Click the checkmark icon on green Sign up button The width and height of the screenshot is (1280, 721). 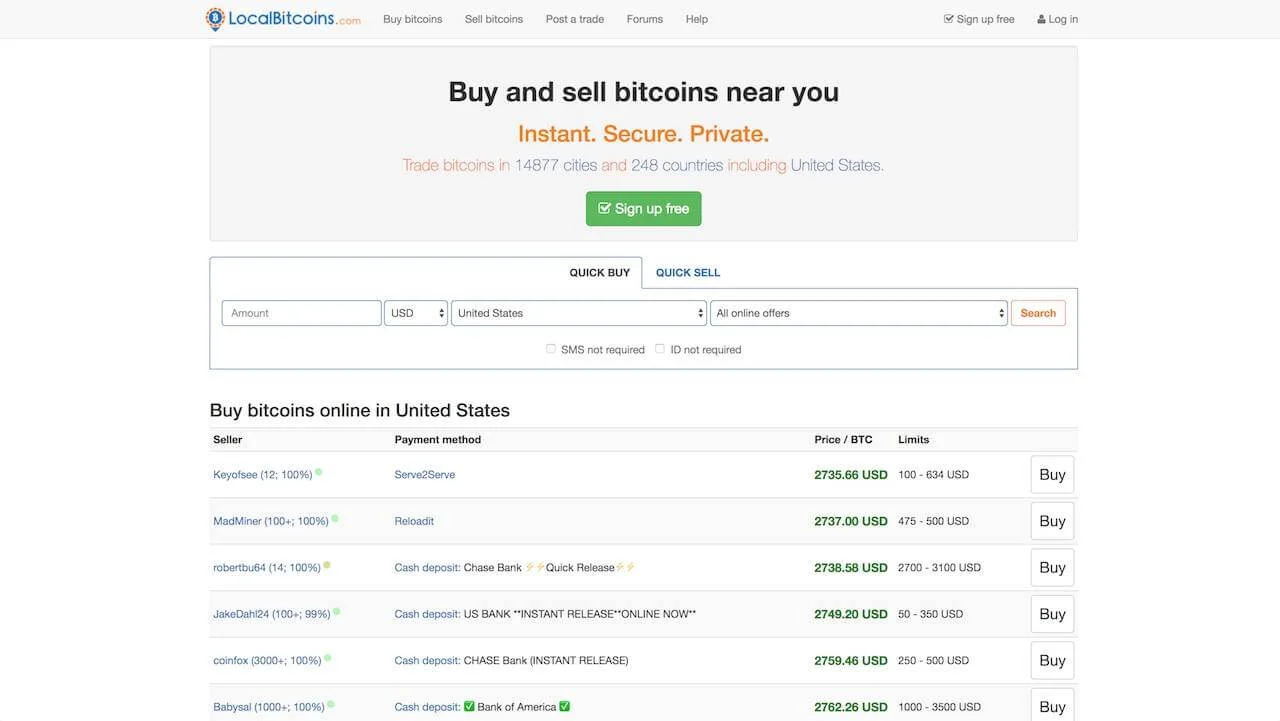tap(605, 208)
